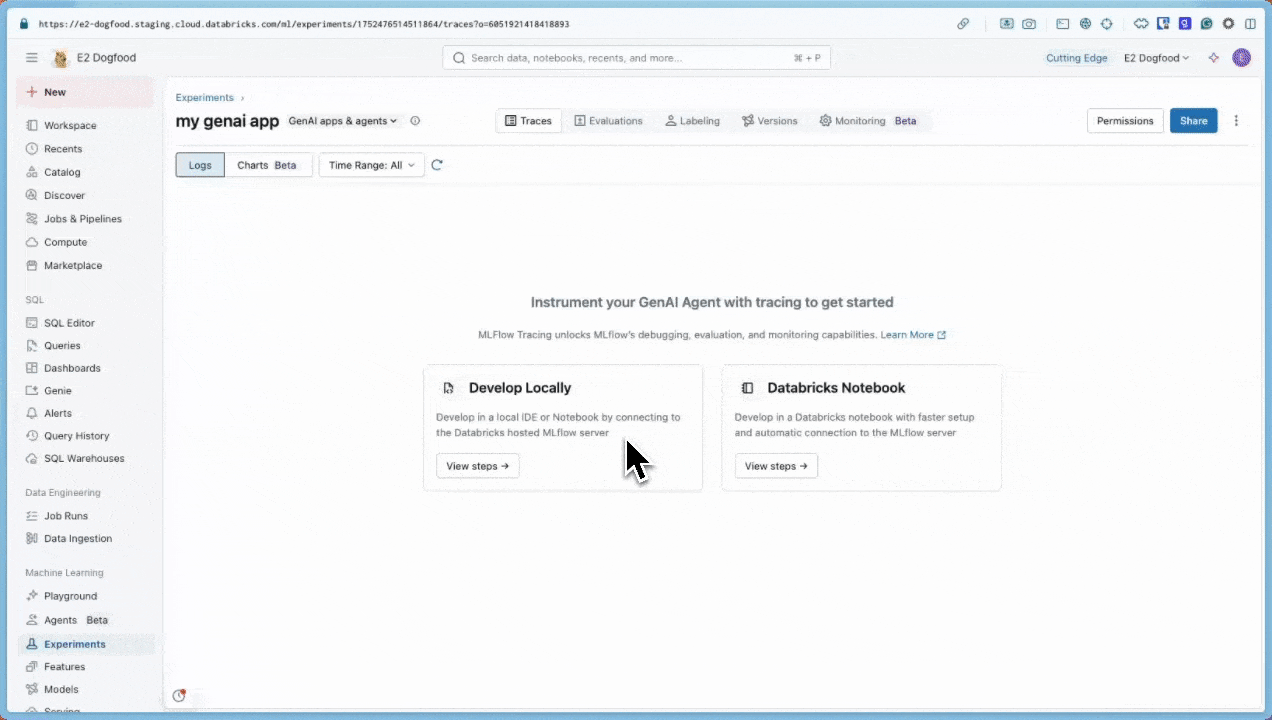This screenshot has height=720, width=1272.
Task: Open Compute from the sidebar
Action: click(65, 242)
